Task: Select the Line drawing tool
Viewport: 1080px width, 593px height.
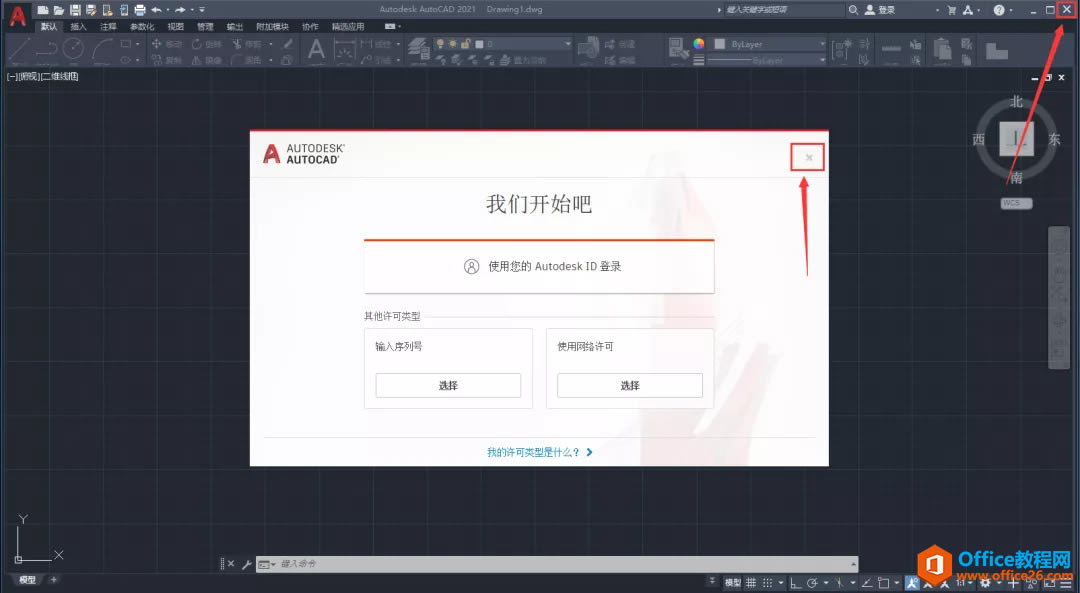Action: click(x=19, y=50)
